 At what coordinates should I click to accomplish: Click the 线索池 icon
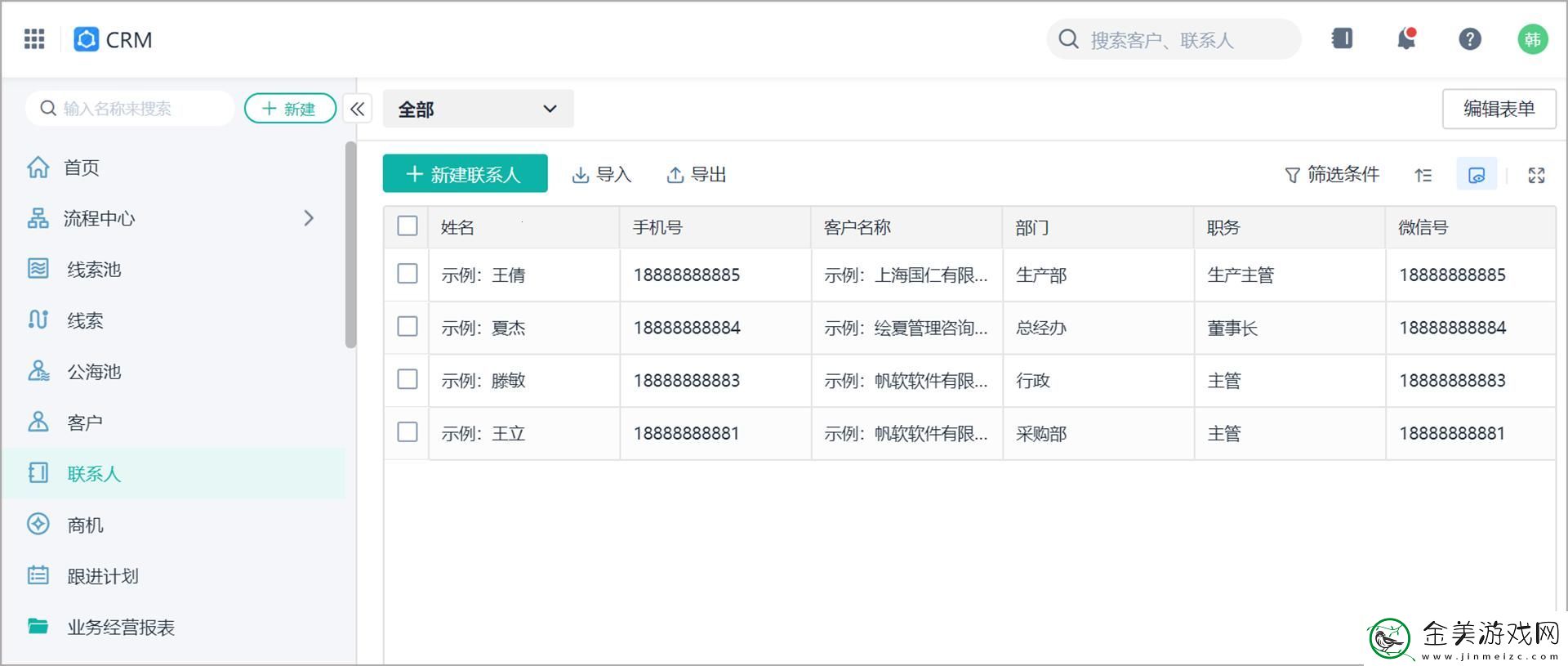[x=38, y=269]
